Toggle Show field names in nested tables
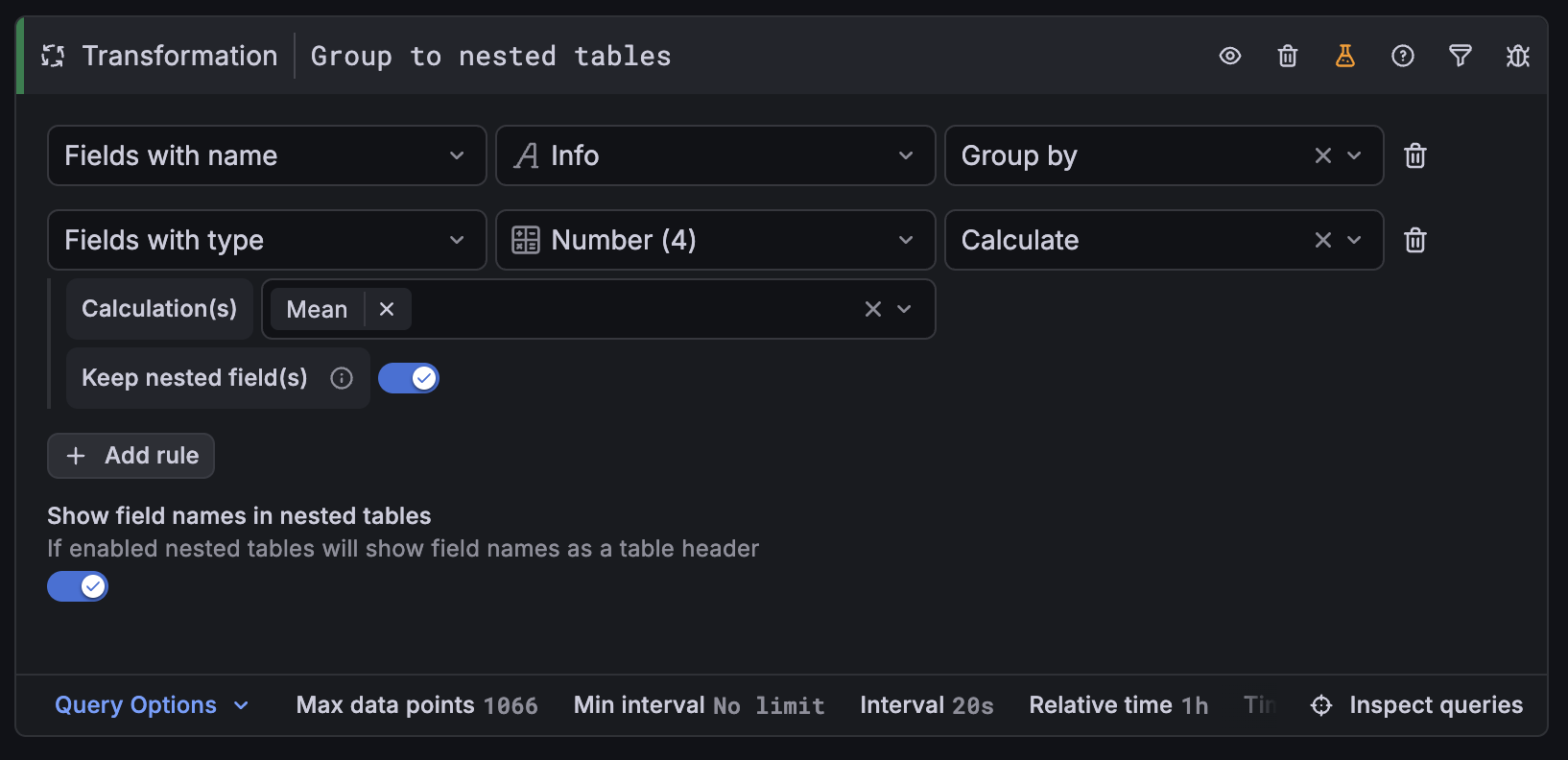Screen dimensions: 1568x760 (78, 586)
